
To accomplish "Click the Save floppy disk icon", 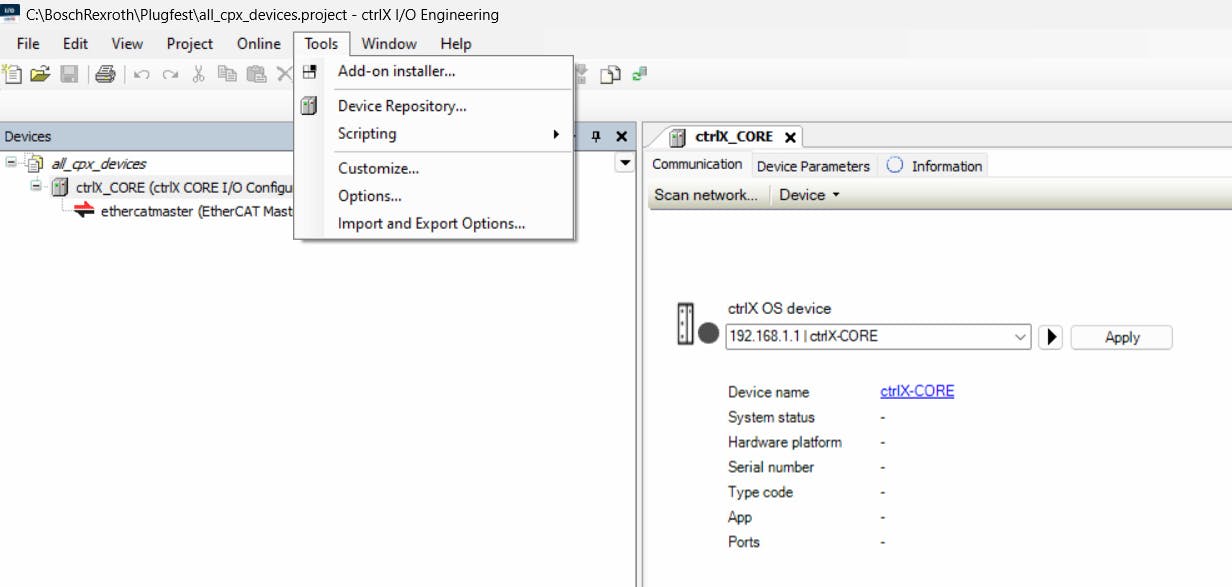I will pos(69,73).
